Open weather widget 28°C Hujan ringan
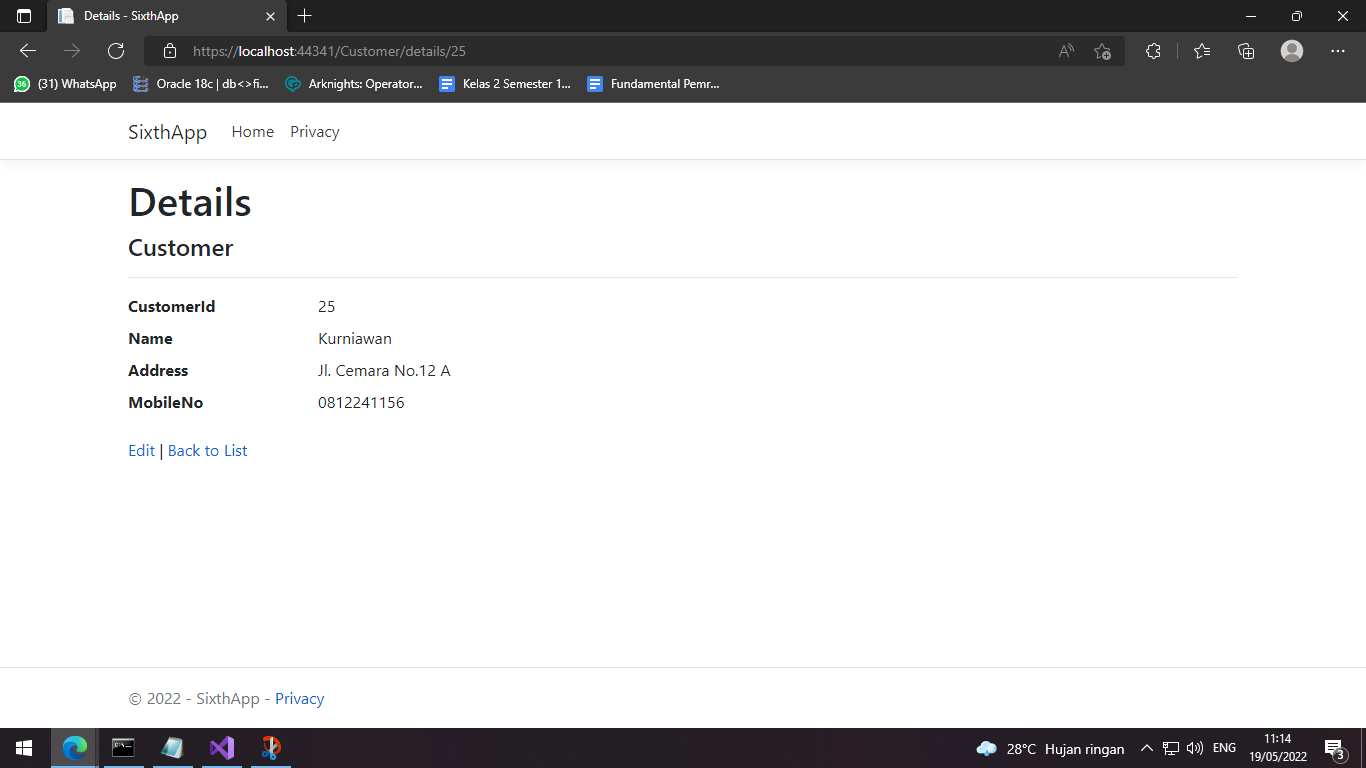Image resolution: width=1366 pixels, height=768 pixels. 1050,749
